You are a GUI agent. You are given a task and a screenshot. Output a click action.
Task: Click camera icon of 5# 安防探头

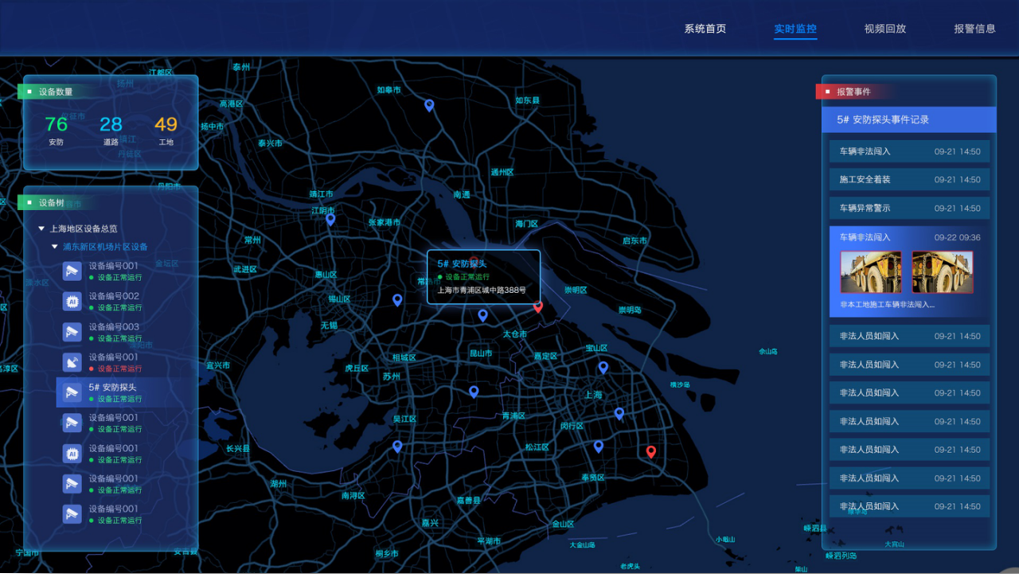pyautogui.click(x=72, y=393)
